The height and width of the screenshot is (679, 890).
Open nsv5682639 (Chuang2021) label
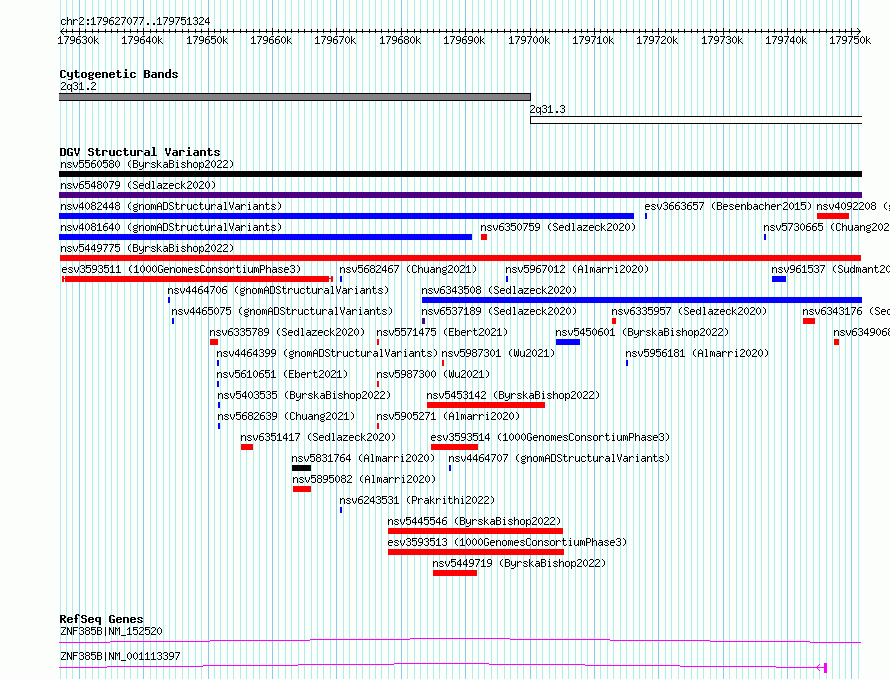tap(286, 416)
